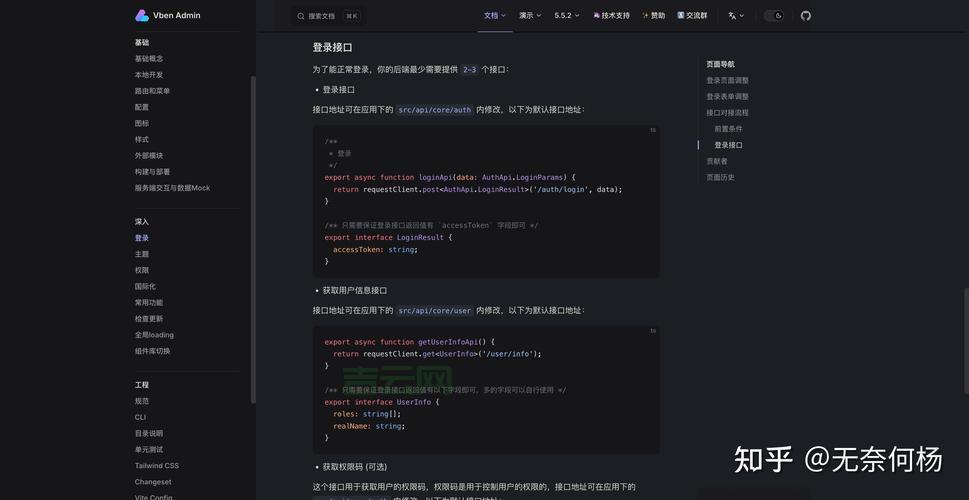Viewport: 969px width, 500px height.
Task: Open the 5.5.2 version dropdown
Action: 567,15
